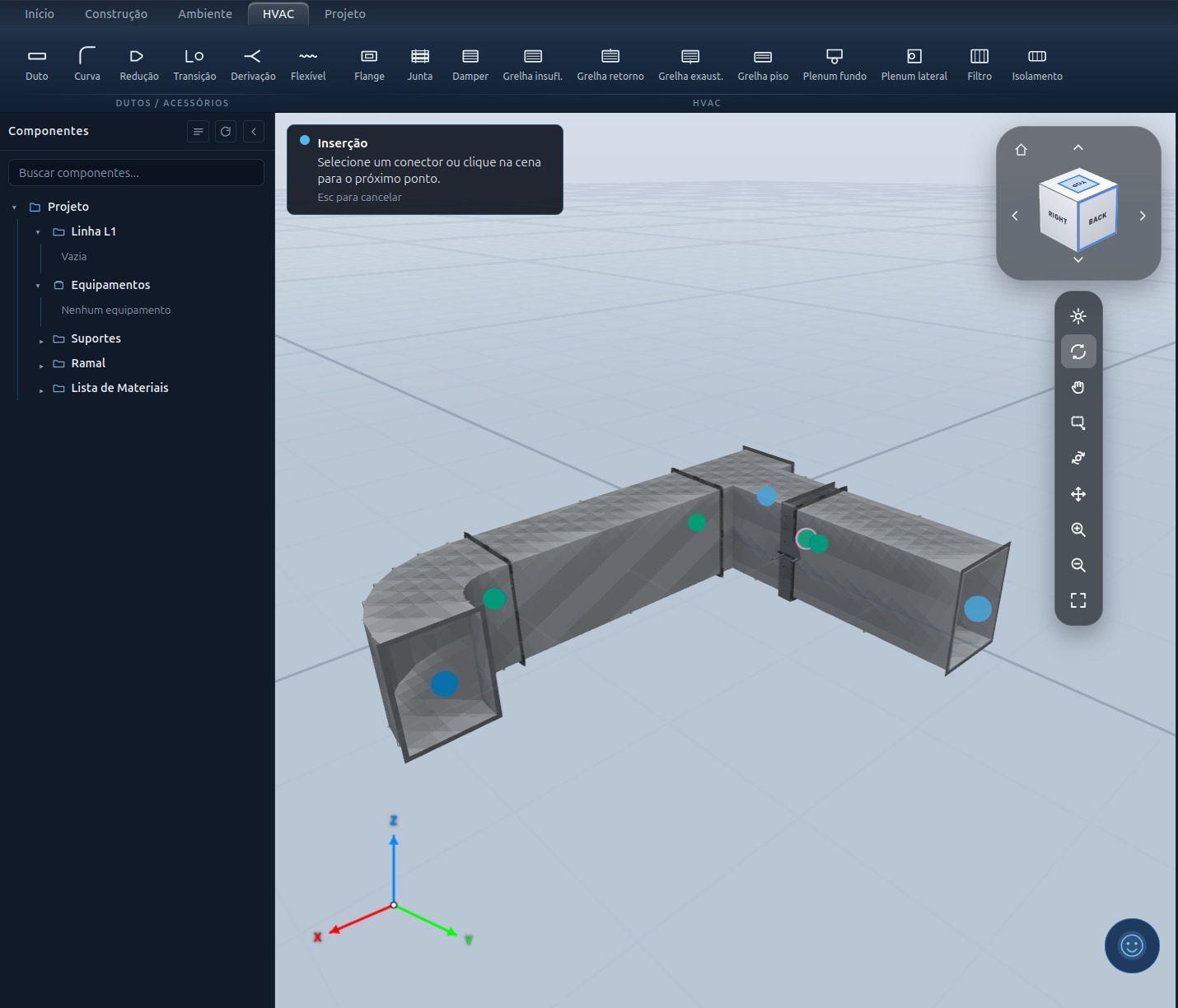Click green connector near the elbow flange
Image resolution: width=1178 pixels, height=1008 pixels.
tap(494, 599)
